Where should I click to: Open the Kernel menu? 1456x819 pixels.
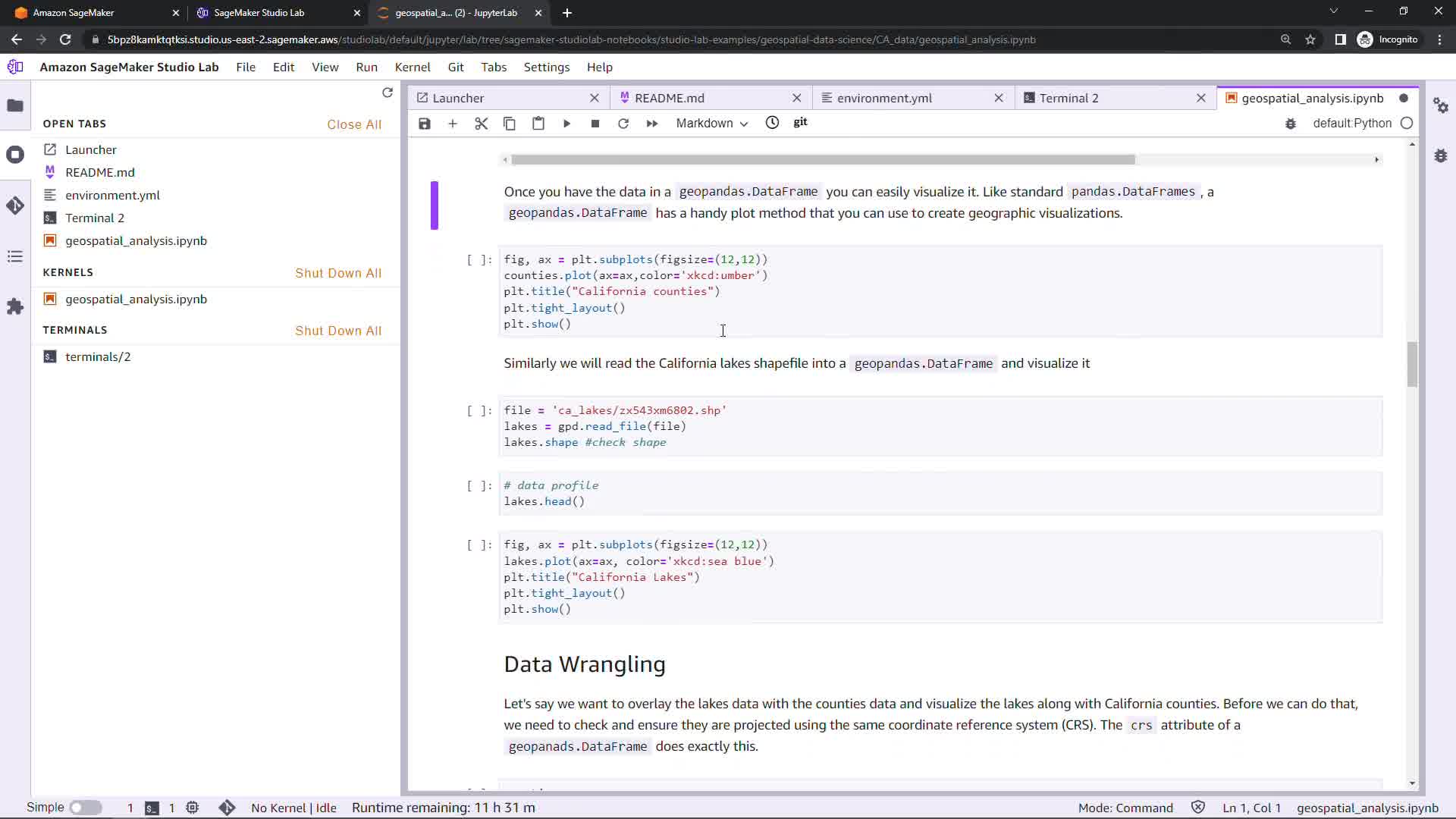[412, 67]
